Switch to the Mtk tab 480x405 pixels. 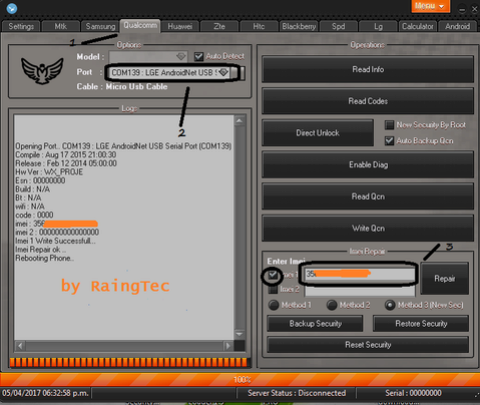pyautogui.click(x=61, y=26)
